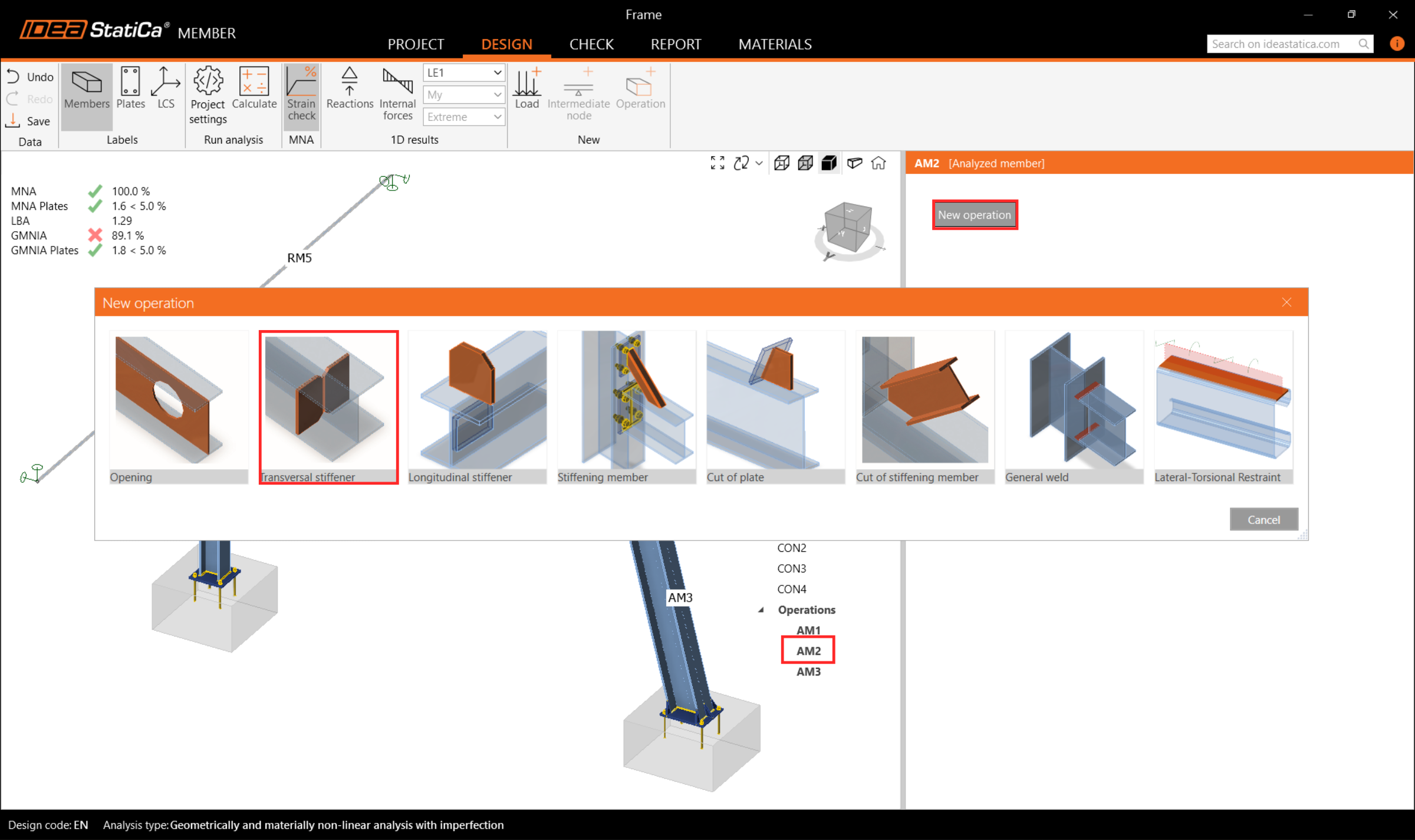This screenshot has height=840, width=1415.
Task: Open the Extreme dropdown
Action: [x=463, y=117]
